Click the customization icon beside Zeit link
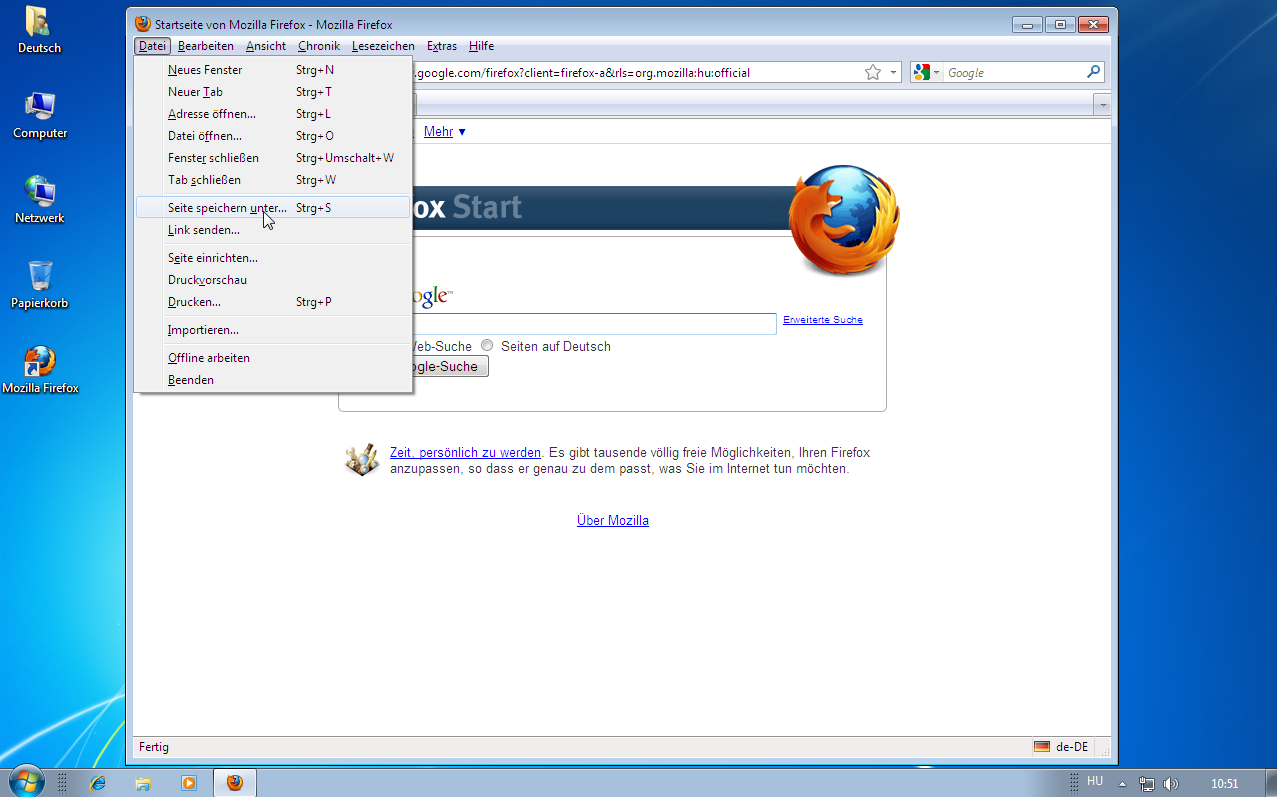The height and width of the screenshot is (797, 1277). 362,459
